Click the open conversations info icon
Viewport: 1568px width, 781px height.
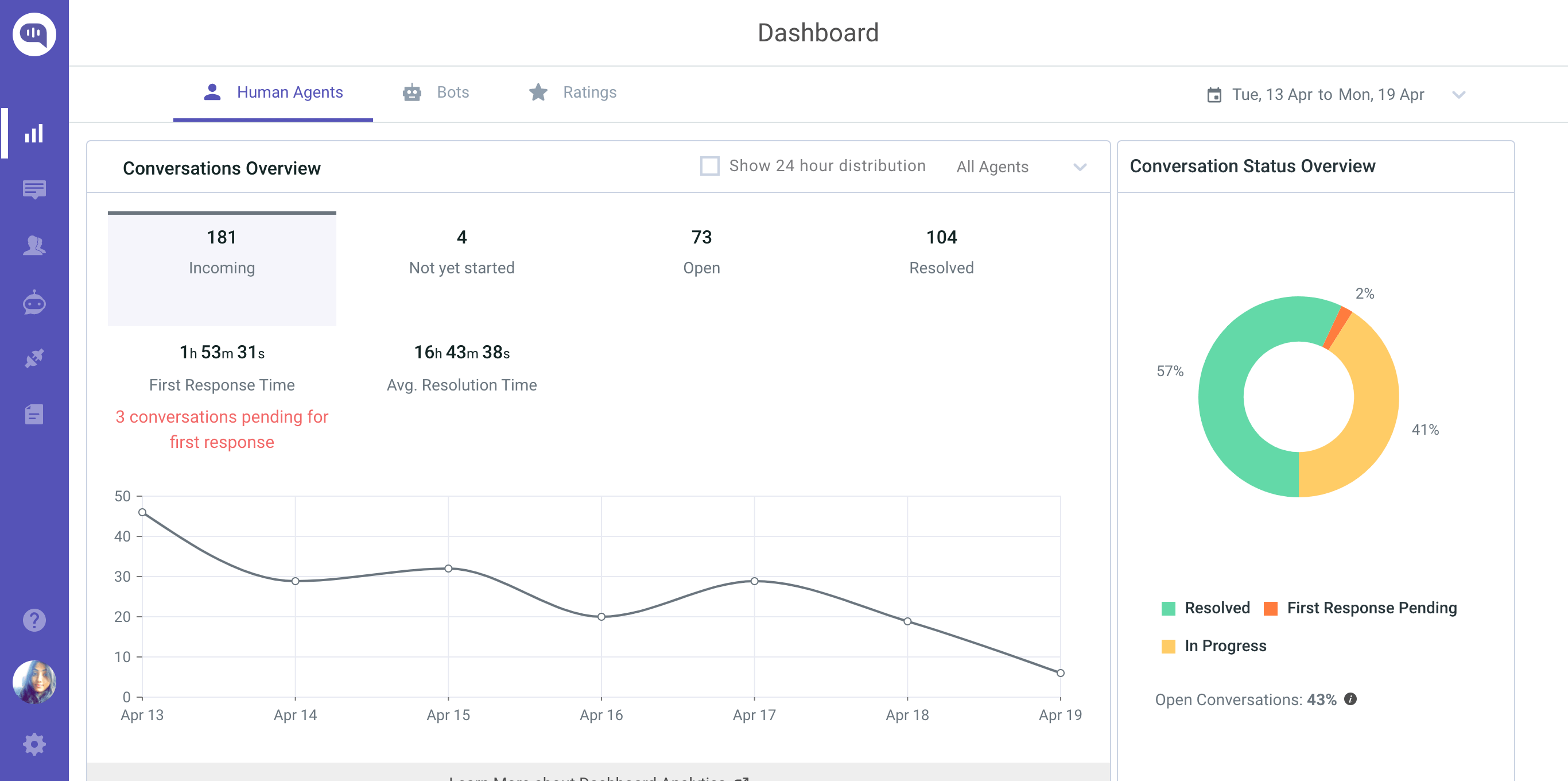(1350, 699)
